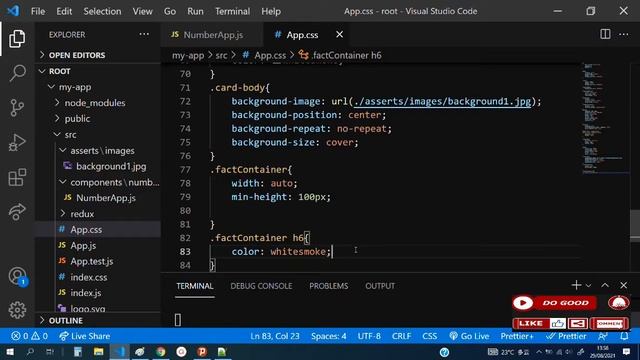This screenshot has width=640, height=360.
Task: Open Run and Debug view
Action: point(17,142)
